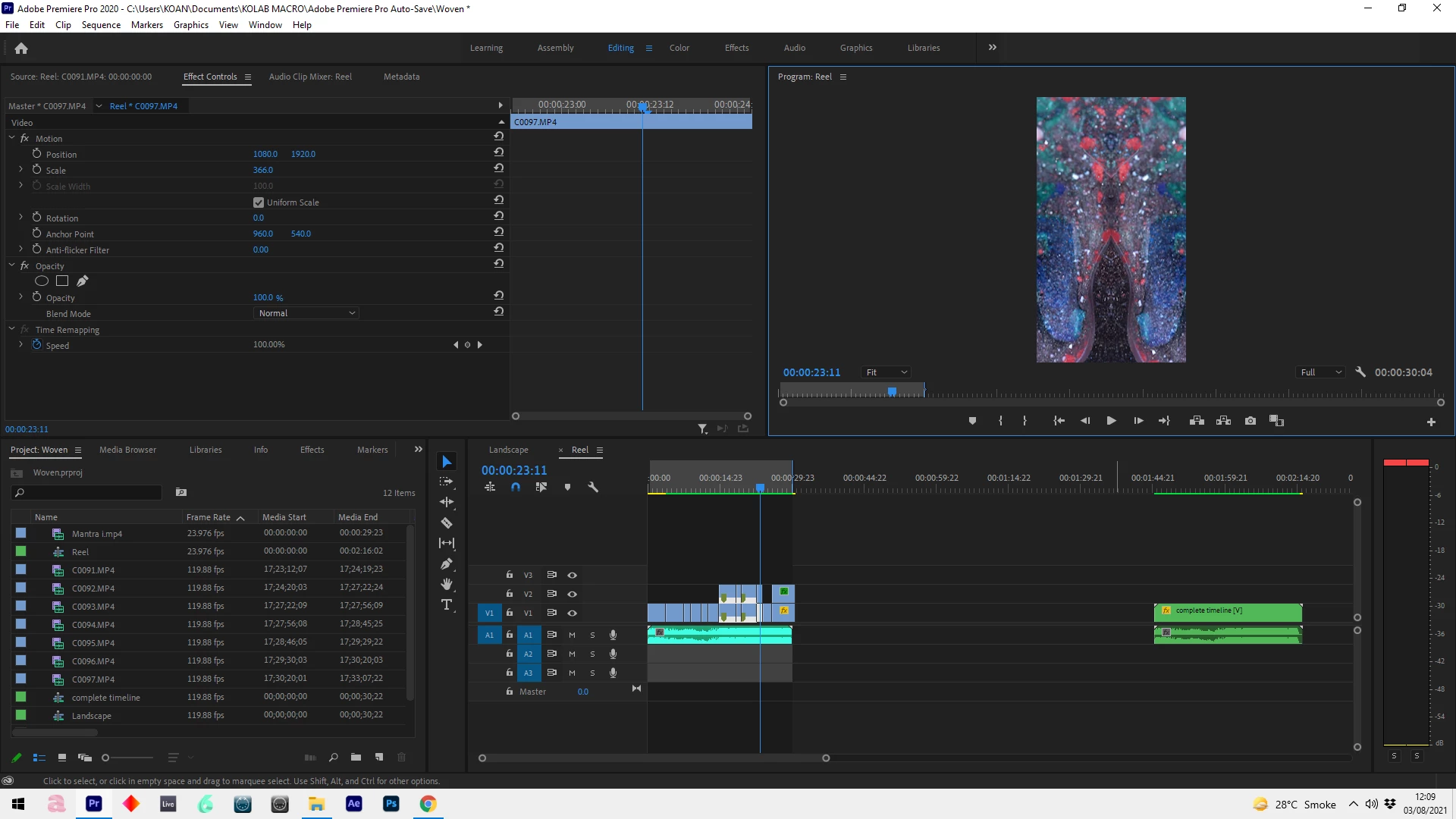Open timeline wrench display settings
Screen dimensions: 1456x819
(593, 488)
